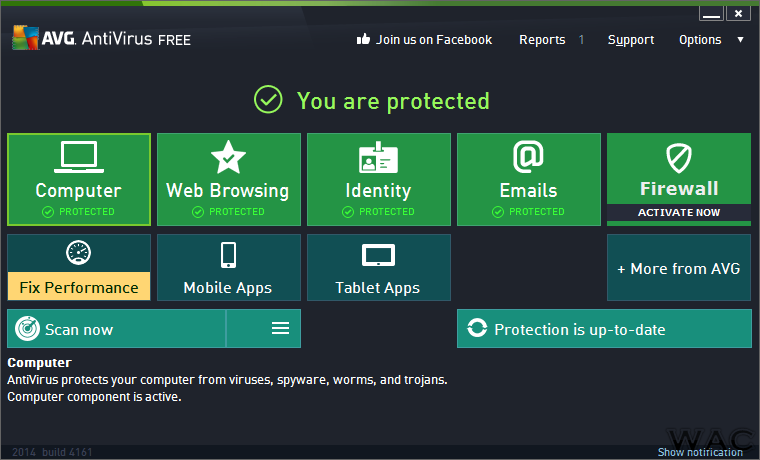The image size is (760, 460).
Task: Click Join us on Facebook link
Action: click(x=434, y=40)
